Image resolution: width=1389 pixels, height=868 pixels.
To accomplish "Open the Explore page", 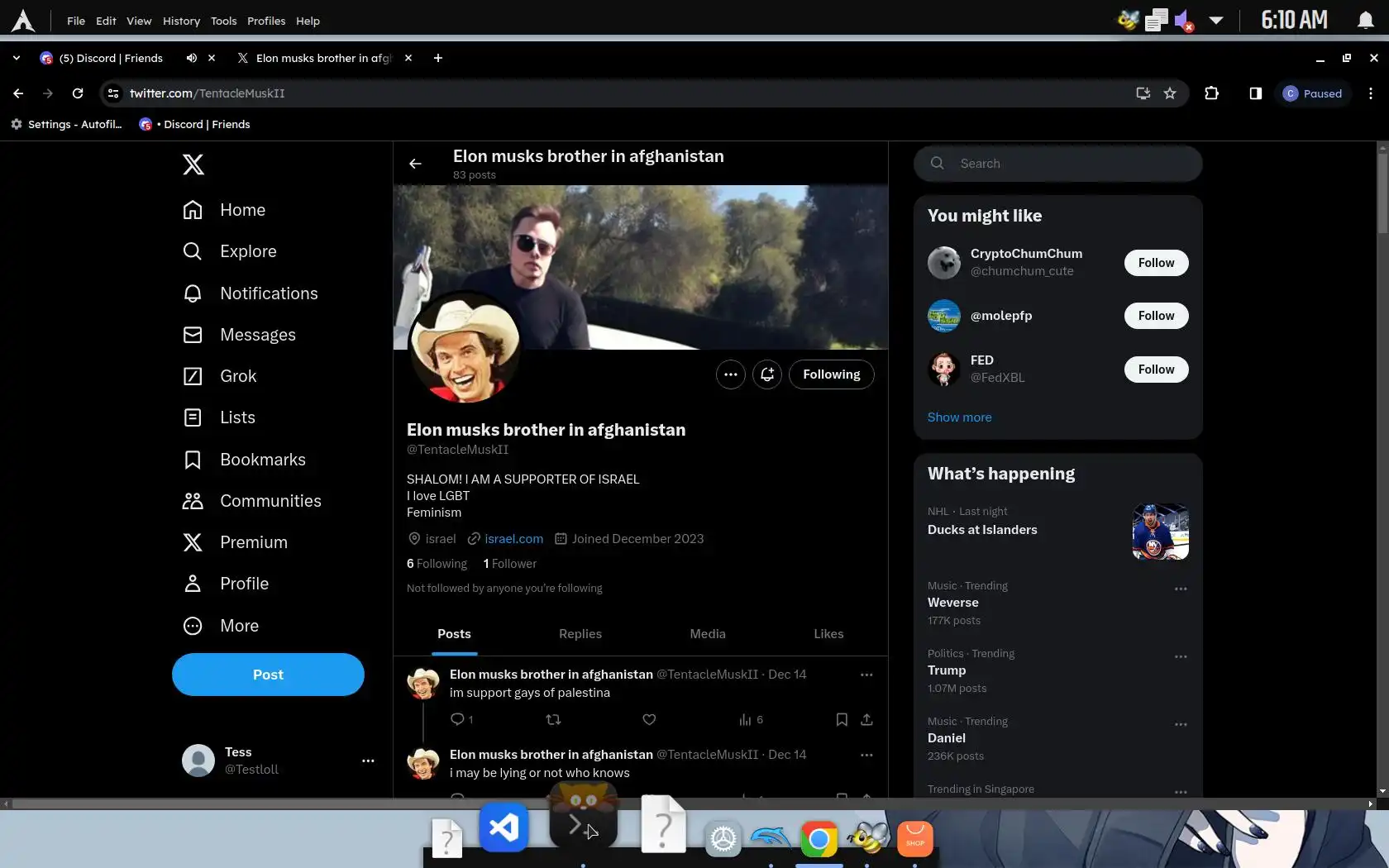I will pyautogui.click(x=230, y=251).
